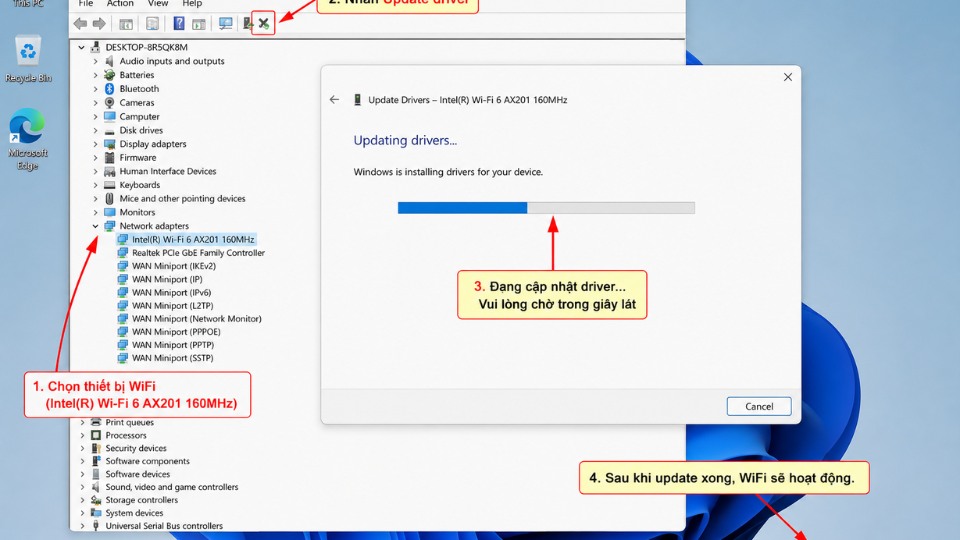This screenshot has height=540, width=960.
Task: Toggle the action pane toolbar icon
Action: tap(199, 24)
